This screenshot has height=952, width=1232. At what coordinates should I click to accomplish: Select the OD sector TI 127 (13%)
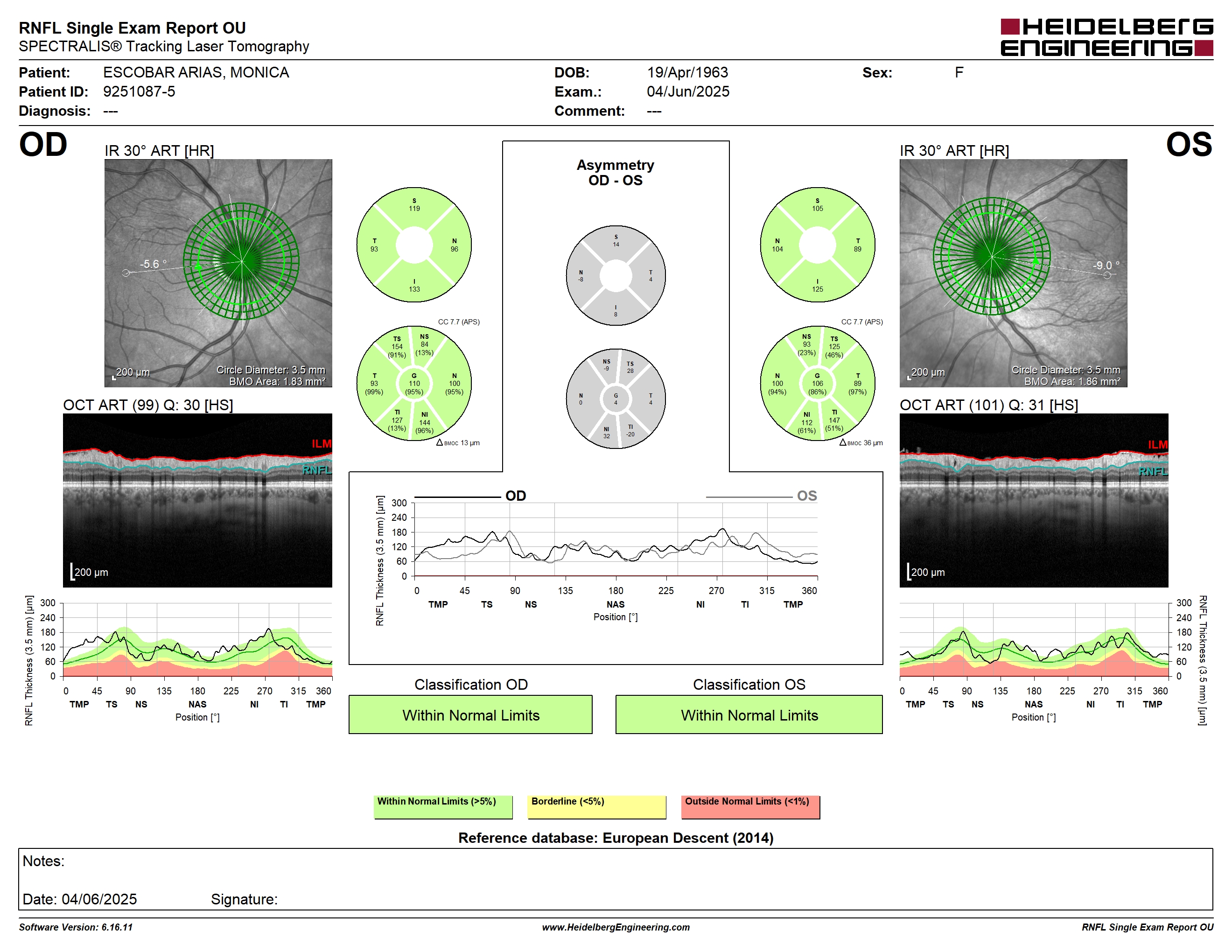click(x=397, y=420)
